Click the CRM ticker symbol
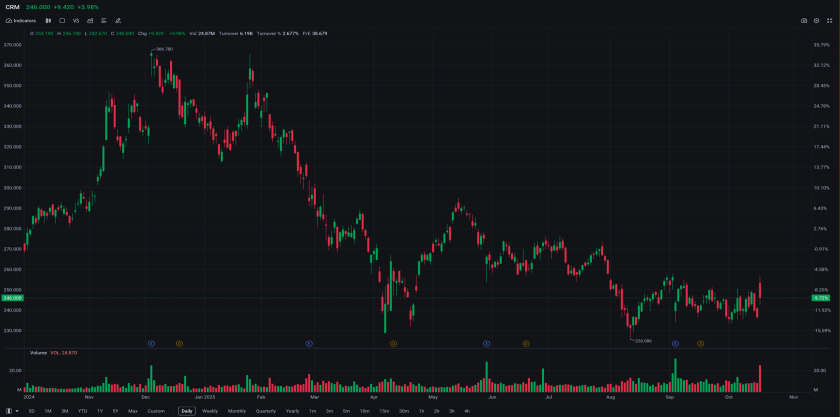 (12, 7)
